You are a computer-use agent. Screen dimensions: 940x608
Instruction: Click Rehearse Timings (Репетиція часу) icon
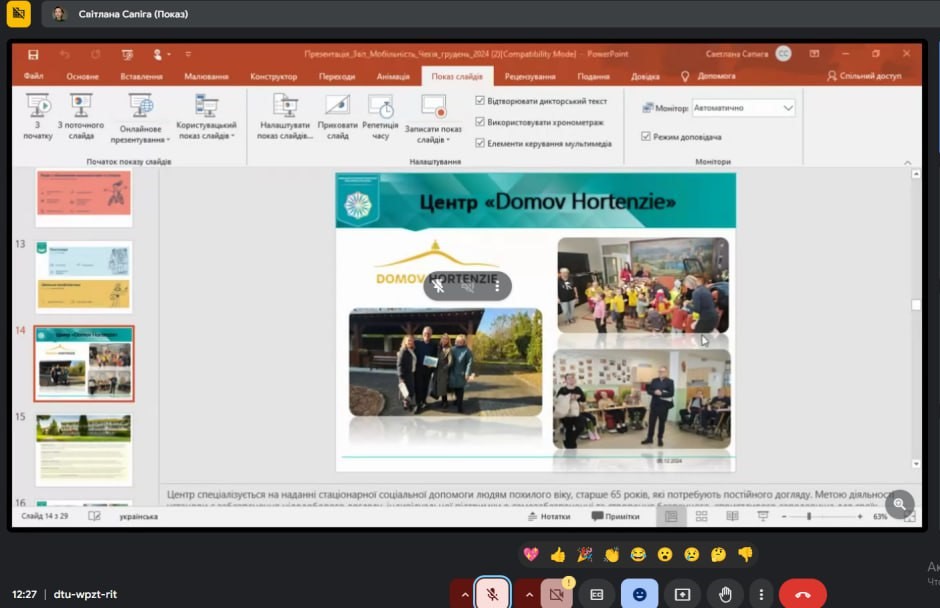click(380, 107)
